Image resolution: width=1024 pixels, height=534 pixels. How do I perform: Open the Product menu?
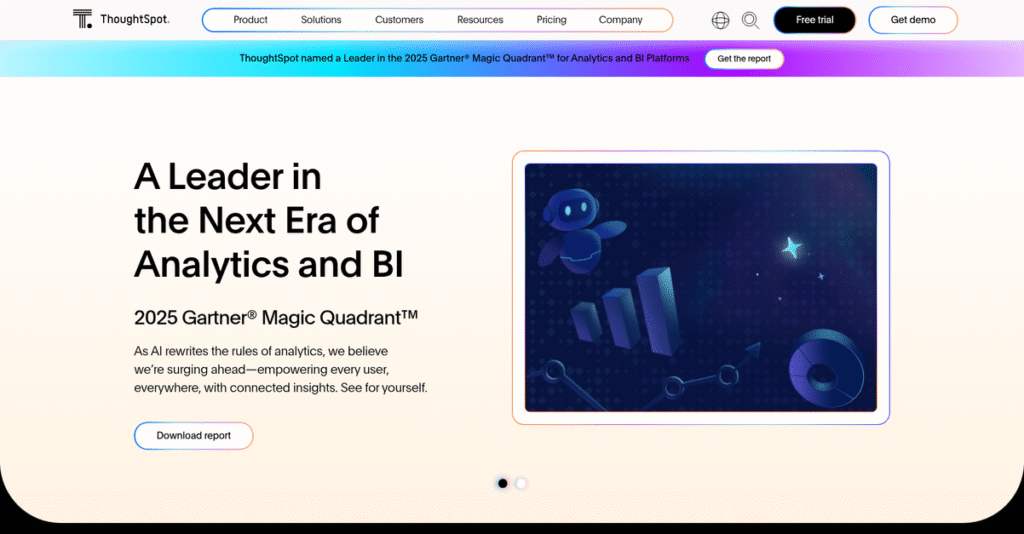click(250, 20)
